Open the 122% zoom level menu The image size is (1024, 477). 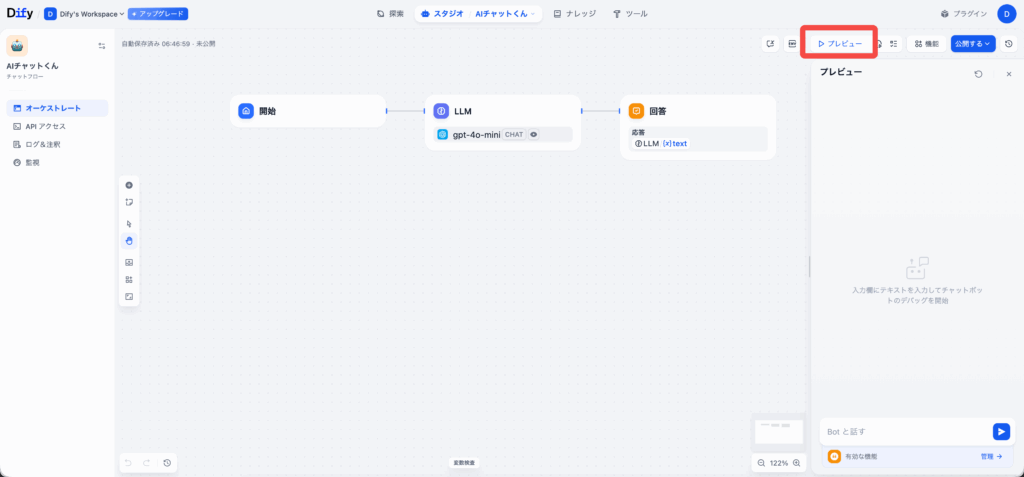coord(779,463)
